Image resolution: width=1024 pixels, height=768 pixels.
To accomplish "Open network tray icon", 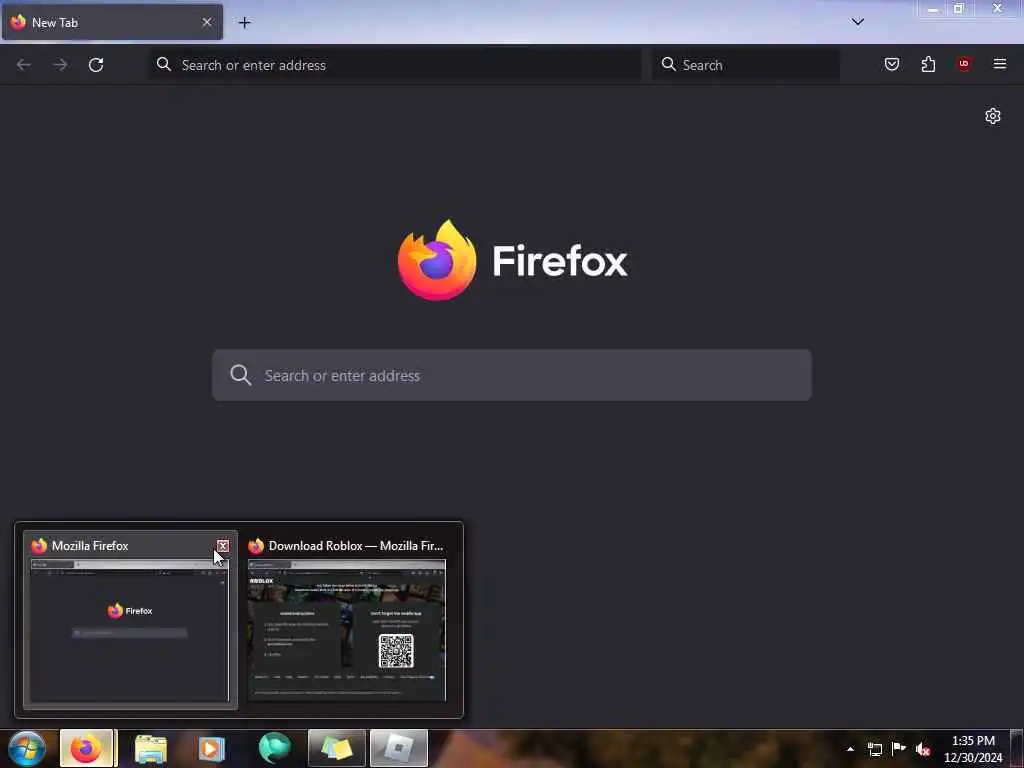I will coord(874,749).
